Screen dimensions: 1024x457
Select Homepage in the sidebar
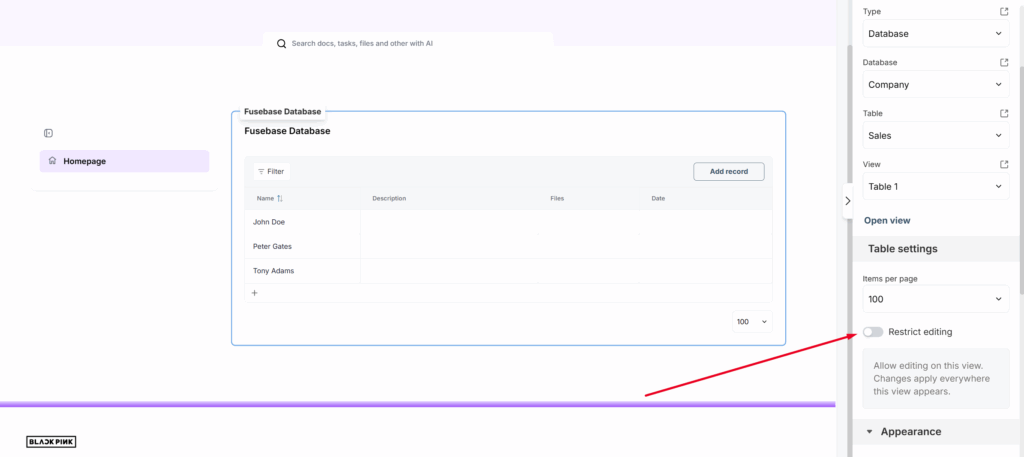pos(124,161)
